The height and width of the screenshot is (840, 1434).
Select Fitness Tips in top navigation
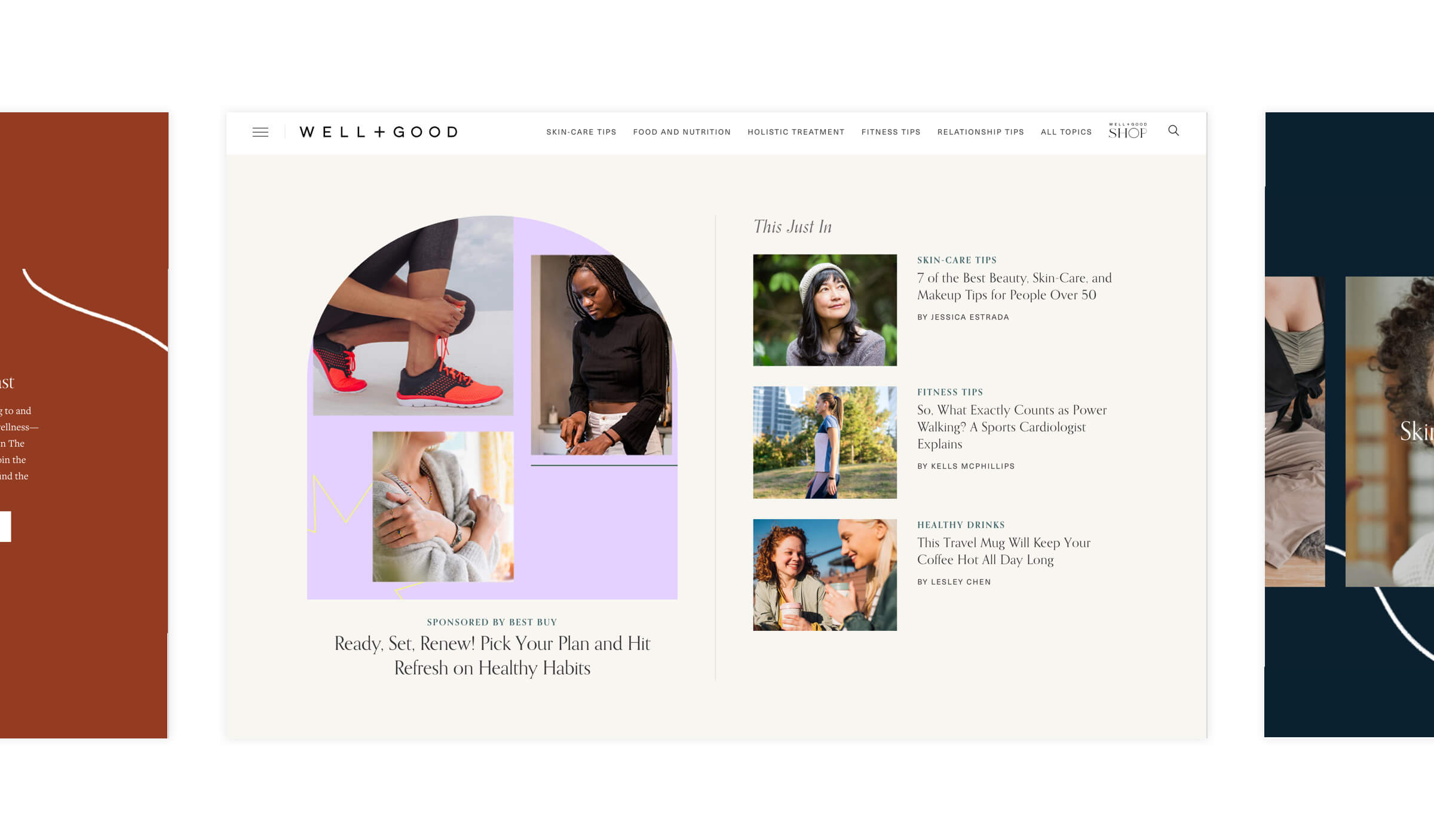click(891, 132)
